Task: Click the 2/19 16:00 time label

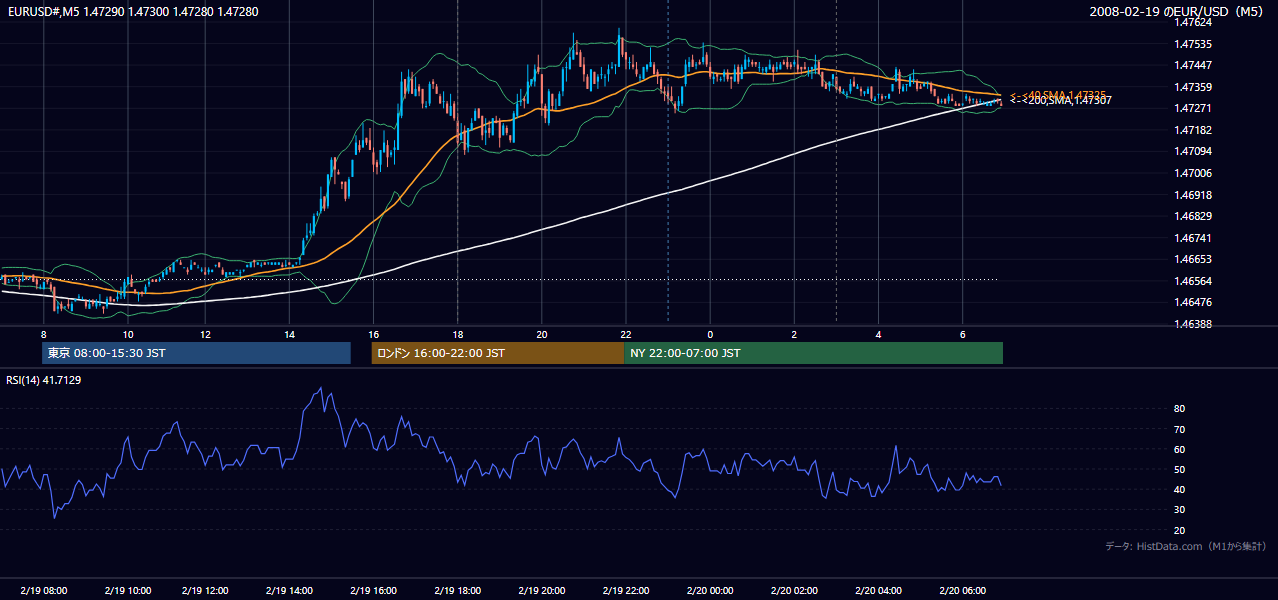Action: pyautogui.click(x=374, y=590)
